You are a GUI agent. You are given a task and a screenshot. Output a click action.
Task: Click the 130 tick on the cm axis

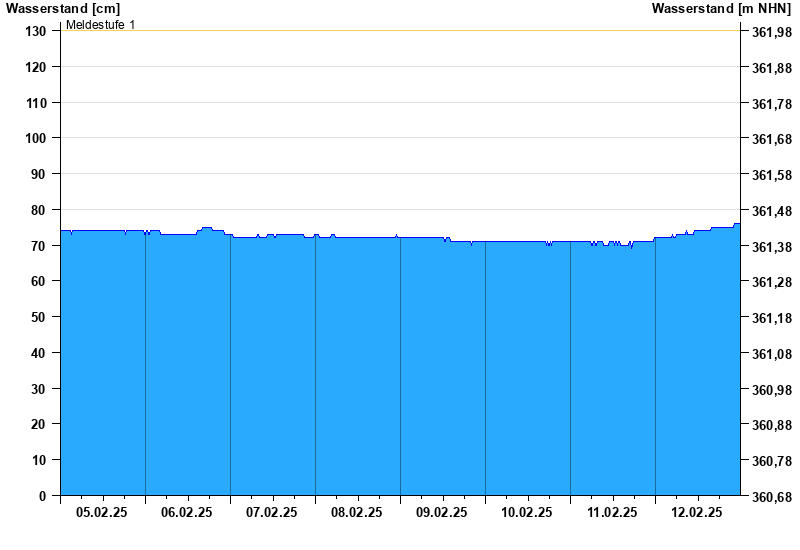[36, 31]
